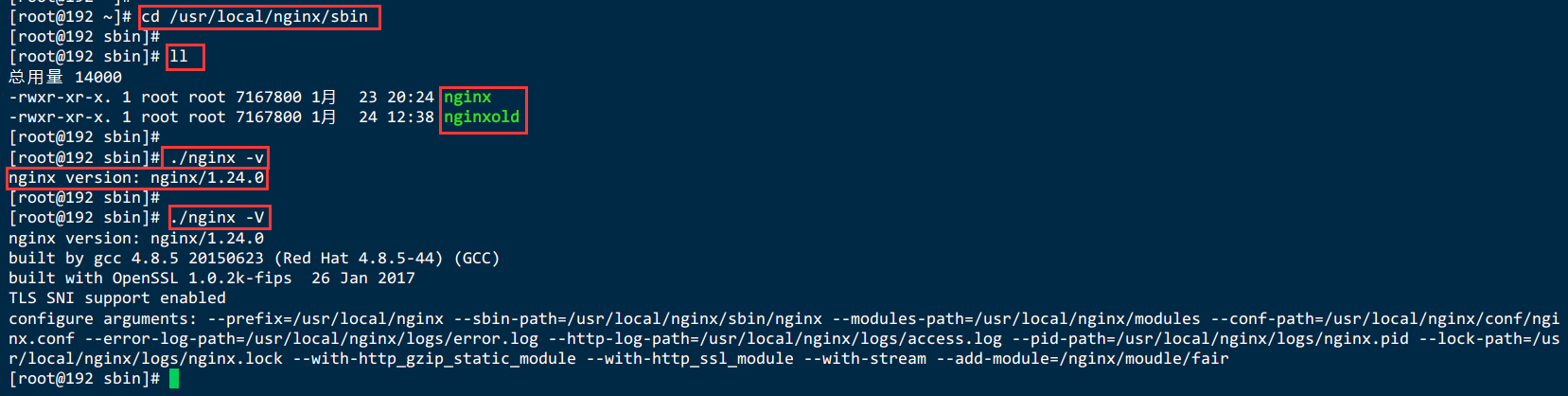Click the configure arguments label
This screenshot has height=396, width=1568.
click(x=103, y=319)
